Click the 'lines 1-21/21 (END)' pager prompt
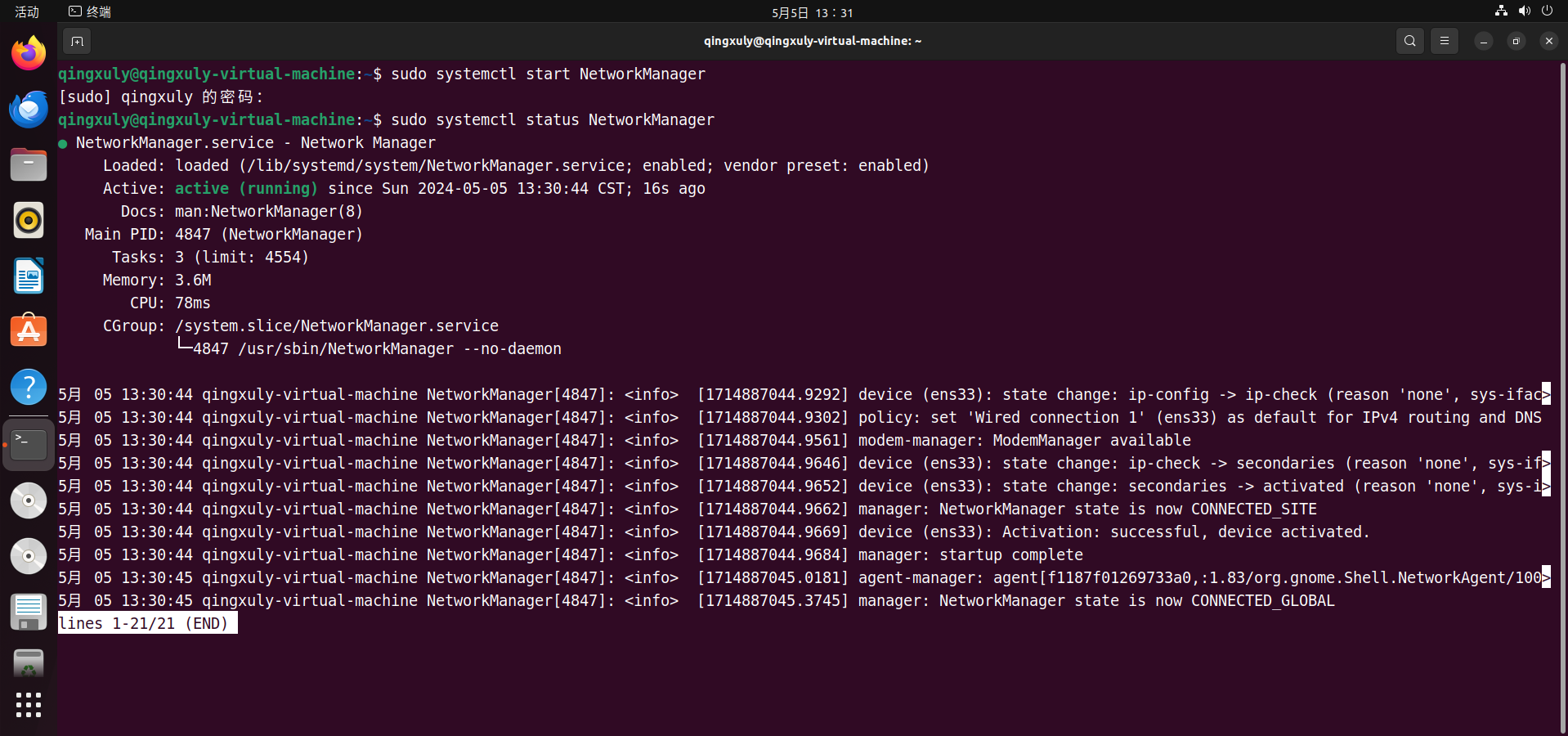Image resolution: width=1568 pixels, height=736 pixels. tap(148, 623)
